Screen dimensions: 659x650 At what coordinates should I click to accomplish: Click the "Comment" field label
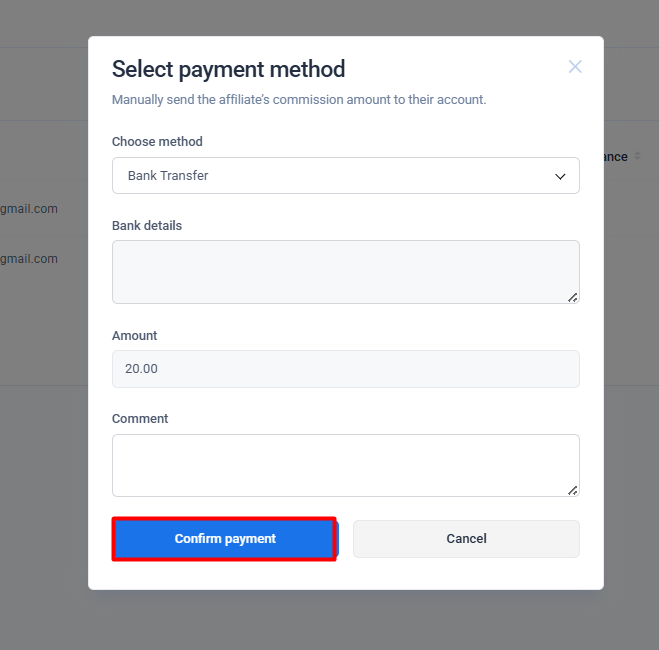[140, 419]
